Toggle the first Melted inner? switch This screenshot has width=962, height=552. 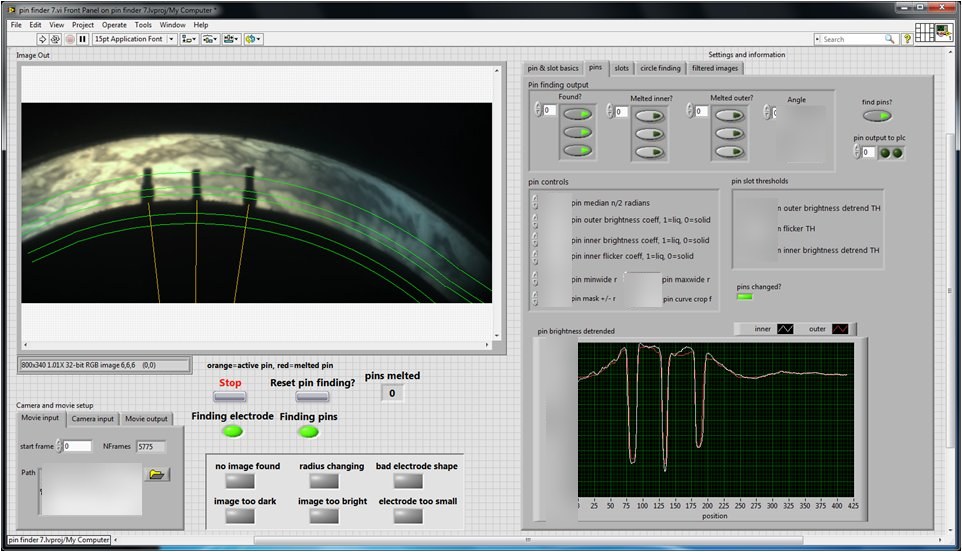pyautogui.click(x=650, y=116)
